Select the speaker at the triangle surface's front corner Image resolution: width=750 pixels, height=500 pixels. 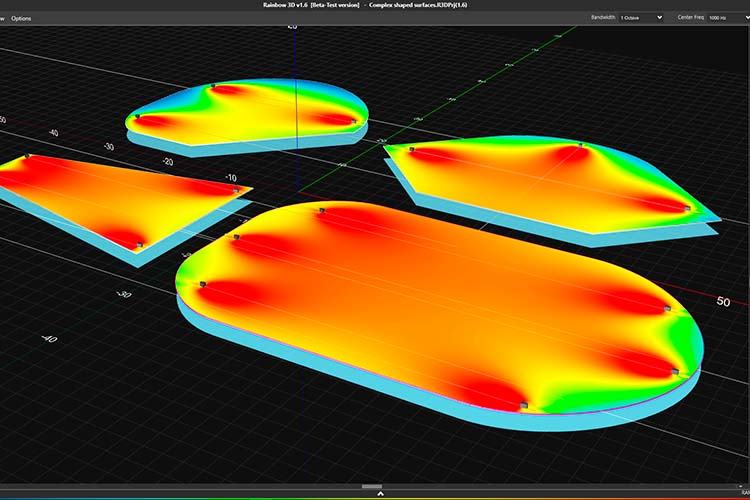tap(140, 245)
